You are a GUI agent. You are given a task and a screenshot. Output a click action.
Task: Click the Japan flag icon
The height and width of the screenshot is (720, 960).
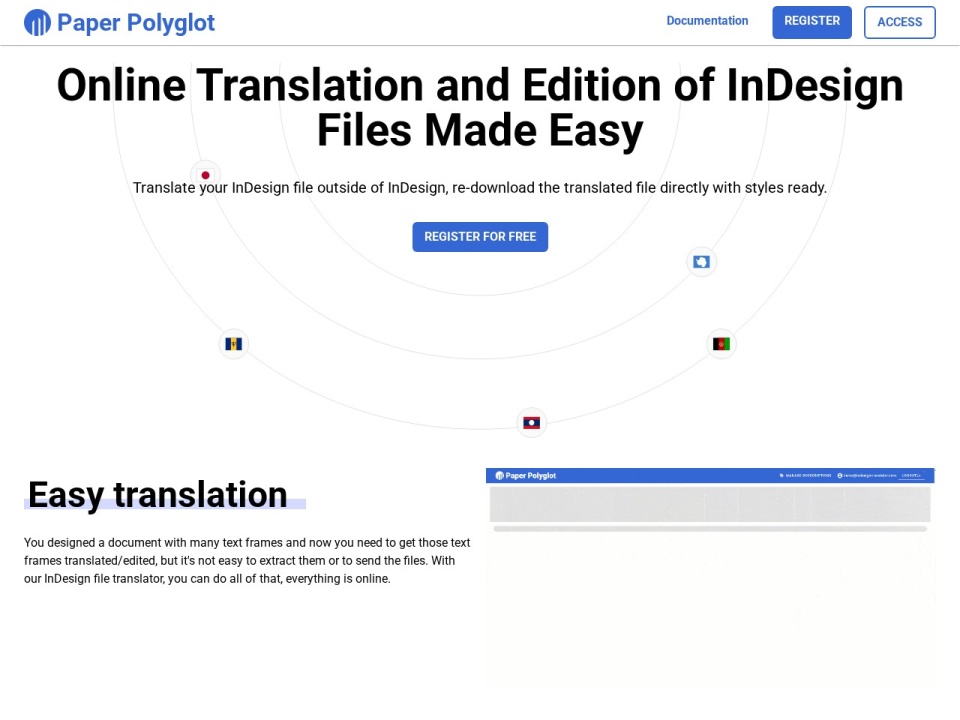[206, 175]
